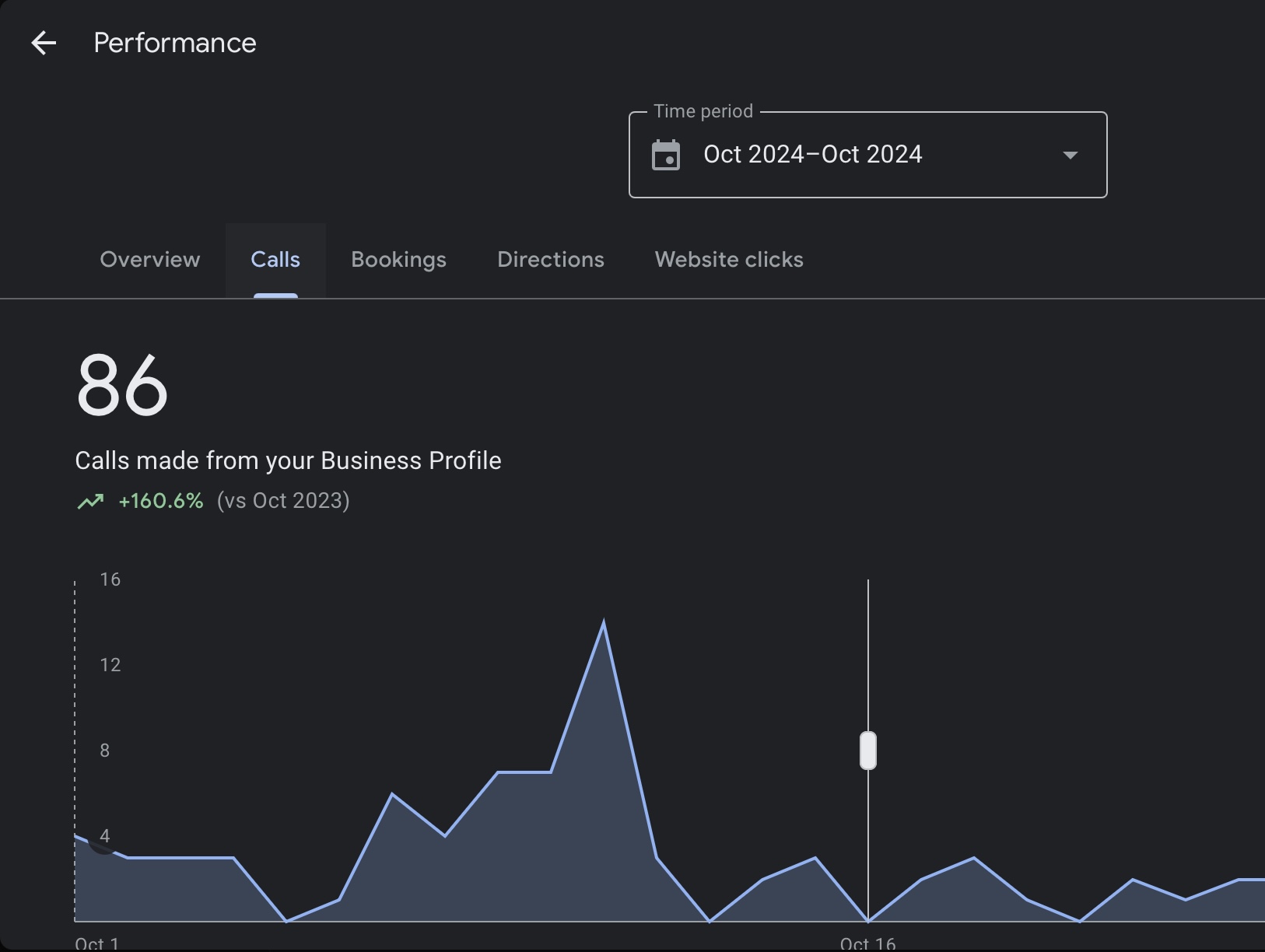
Task: Click the 16 y-axis label
Action: 110,579
